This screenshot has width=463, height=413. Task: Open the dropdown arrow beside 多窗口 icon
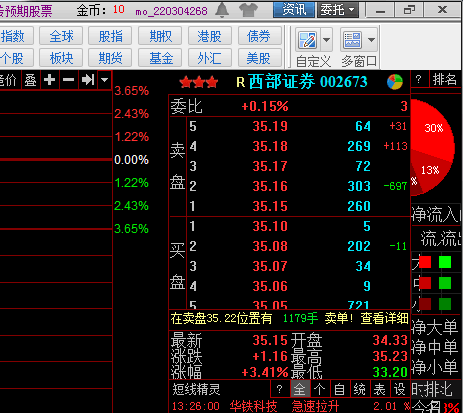371,40
